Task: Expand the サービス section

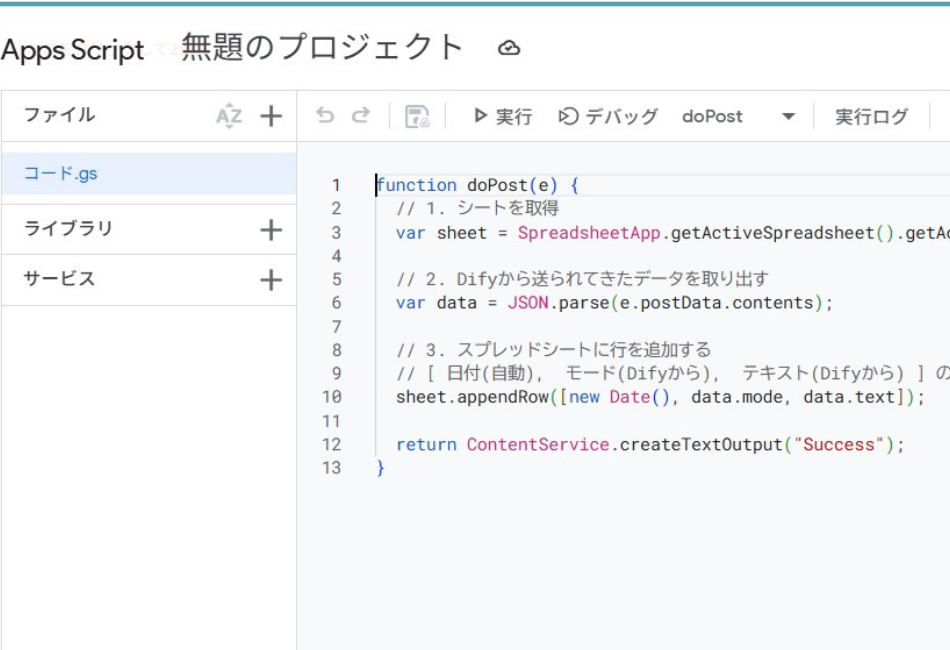Action: [60, 279]
